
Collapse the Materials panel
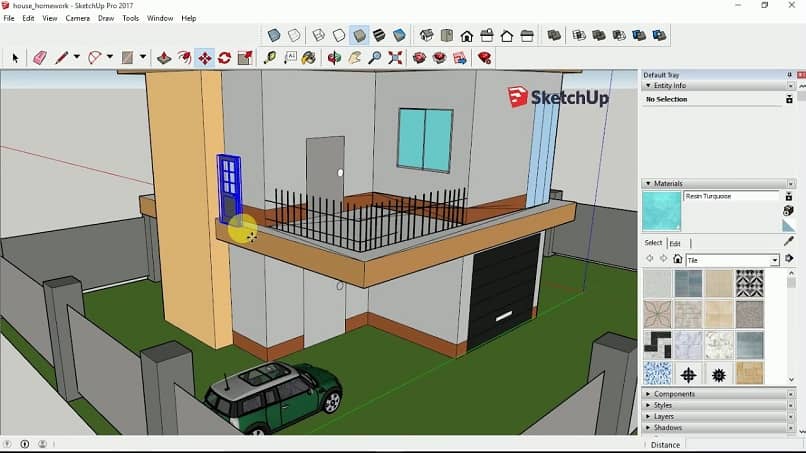pyautogui.click(x=648, y=183)
